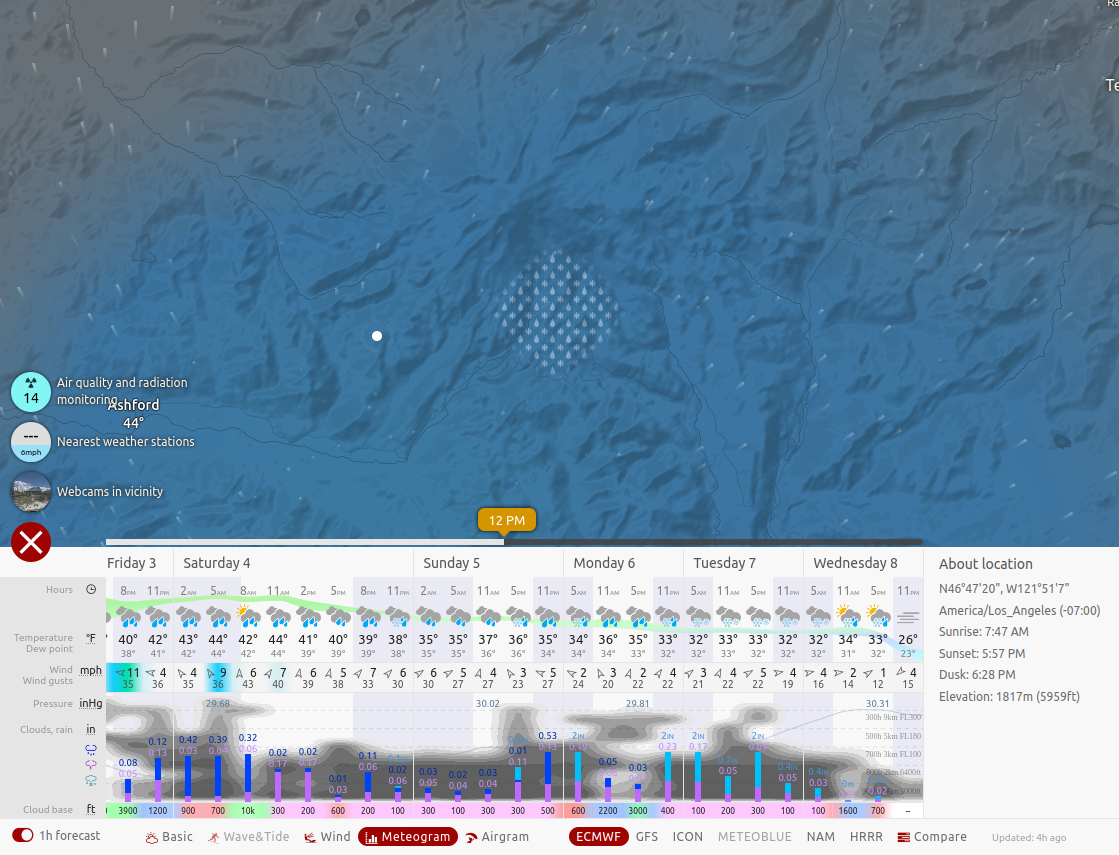The image size is (1119, 855).
Task: Click the nearest weather stations icon
Action: click(x=31, y=441)
